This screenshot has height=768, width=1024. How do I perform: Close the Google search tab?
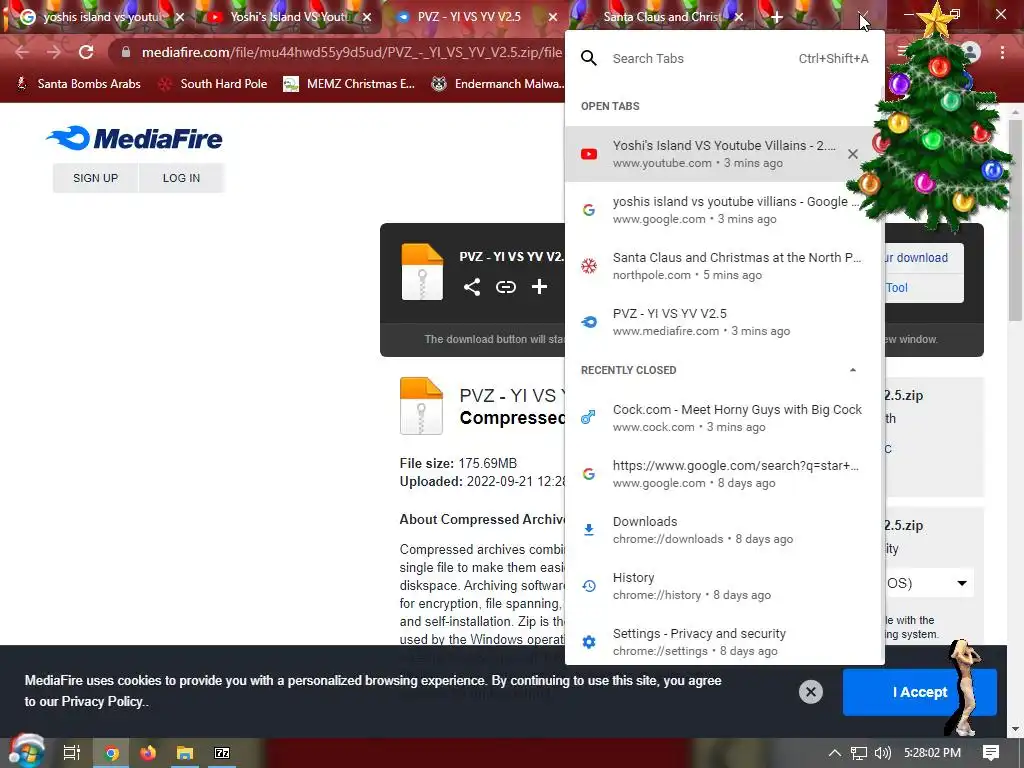(180, 18)
